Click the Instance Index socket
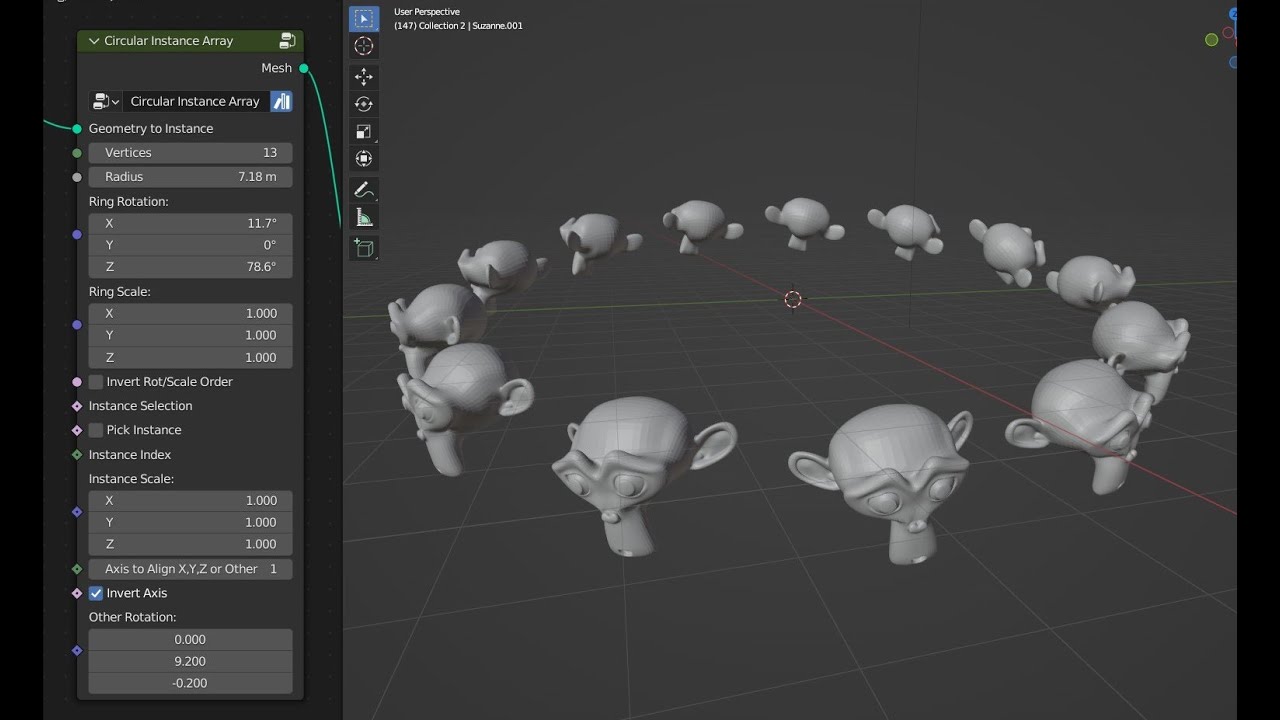The image size is (1280, 720). [77, 454]
